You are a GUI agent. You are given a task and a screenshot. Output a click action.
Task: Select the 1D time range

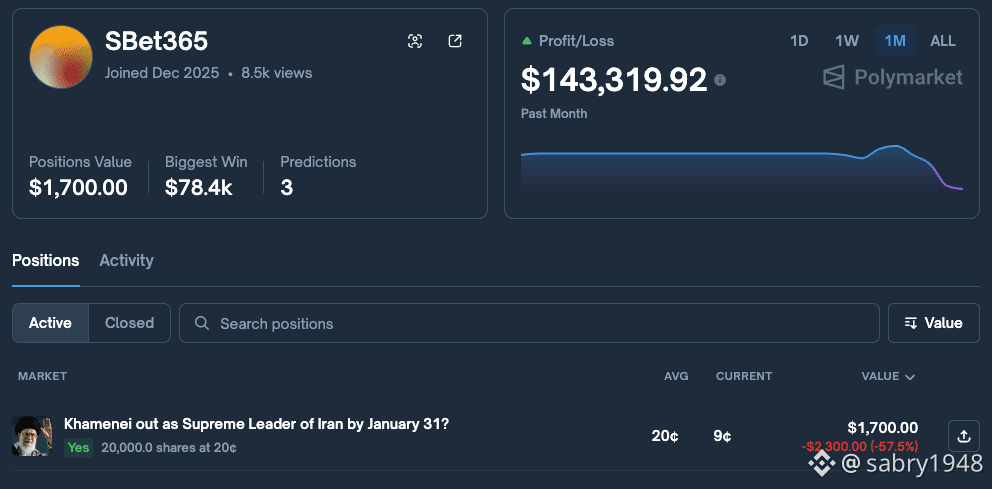click(799, 41)
